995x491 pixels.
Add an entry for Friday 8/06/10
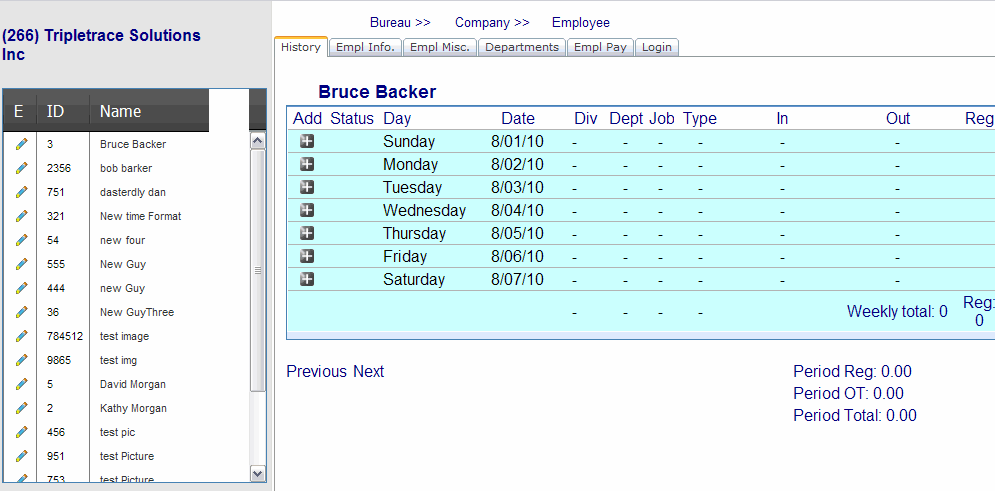point(307,256)
